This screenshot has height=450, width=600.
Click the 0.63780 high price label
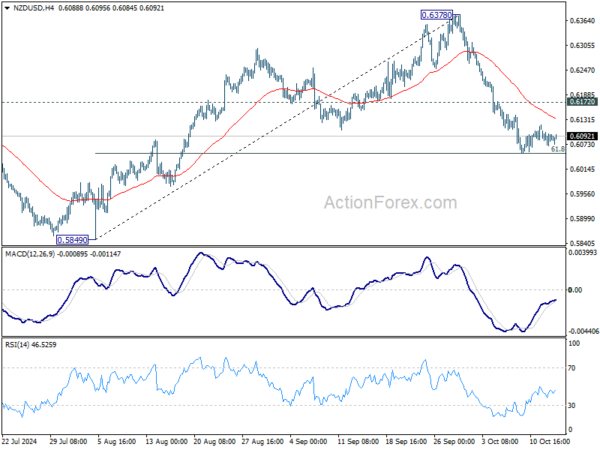(436, 15)
